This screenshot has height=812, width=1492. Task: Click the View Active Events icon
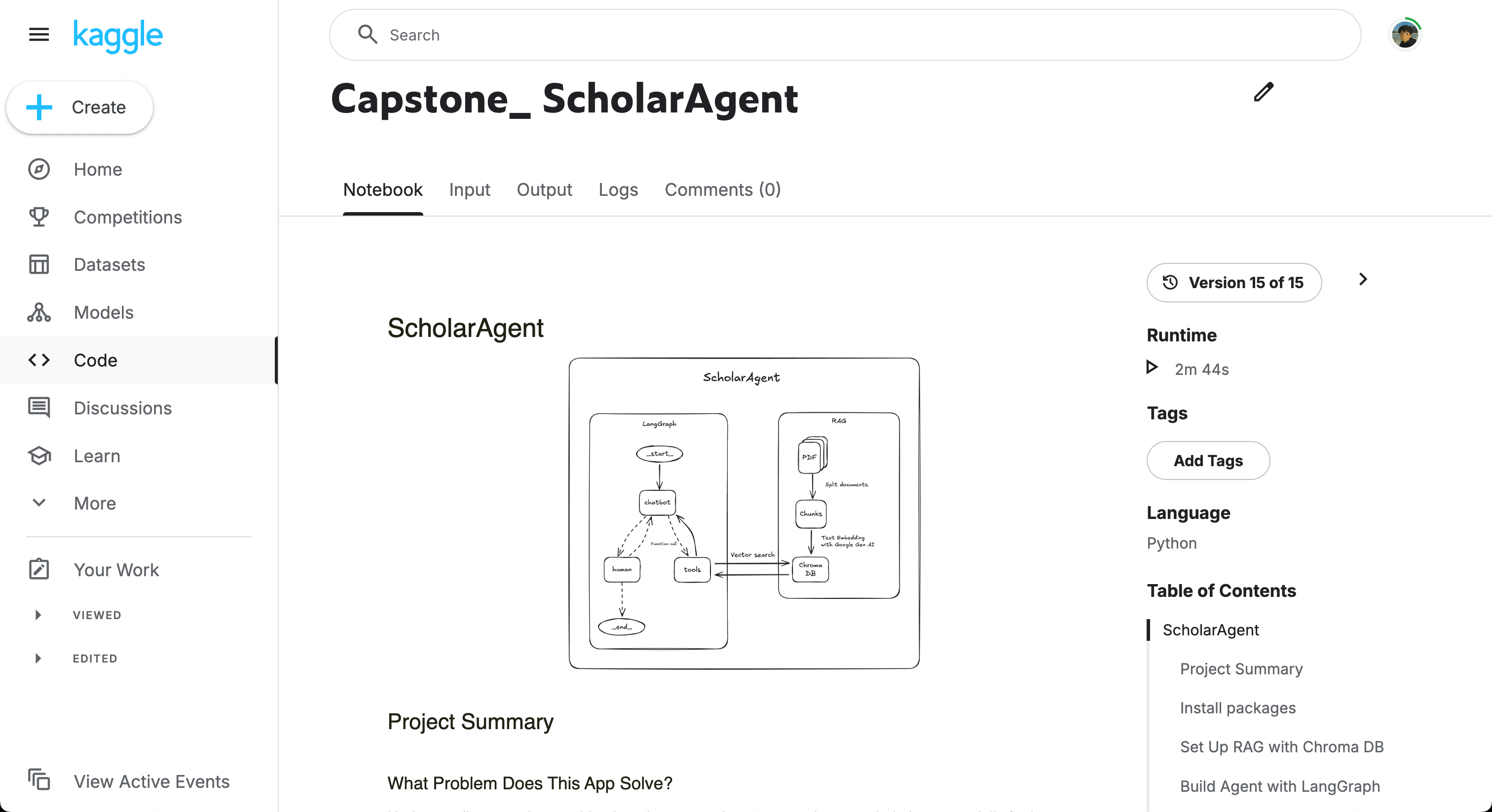point(39,779)
